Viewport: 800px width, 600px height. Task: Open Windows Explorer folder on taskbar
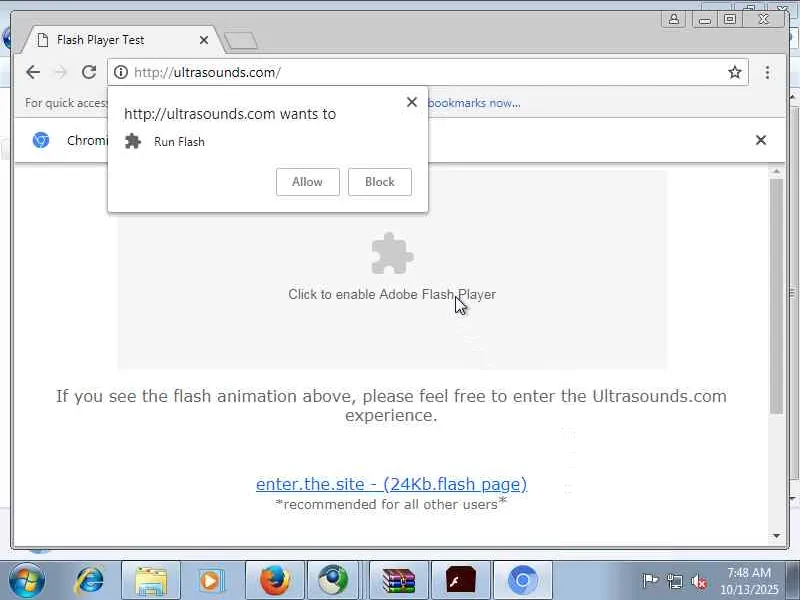point(151,581)
